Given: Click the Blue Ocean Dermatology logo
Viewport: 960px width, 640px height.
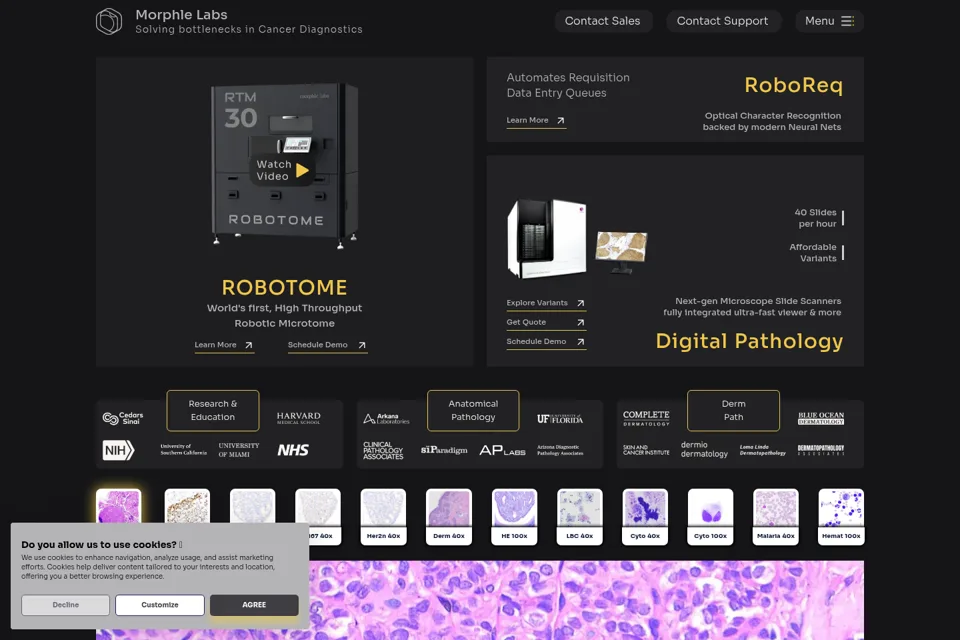Looking at the screenshot, I should click(x=821, y=418).
